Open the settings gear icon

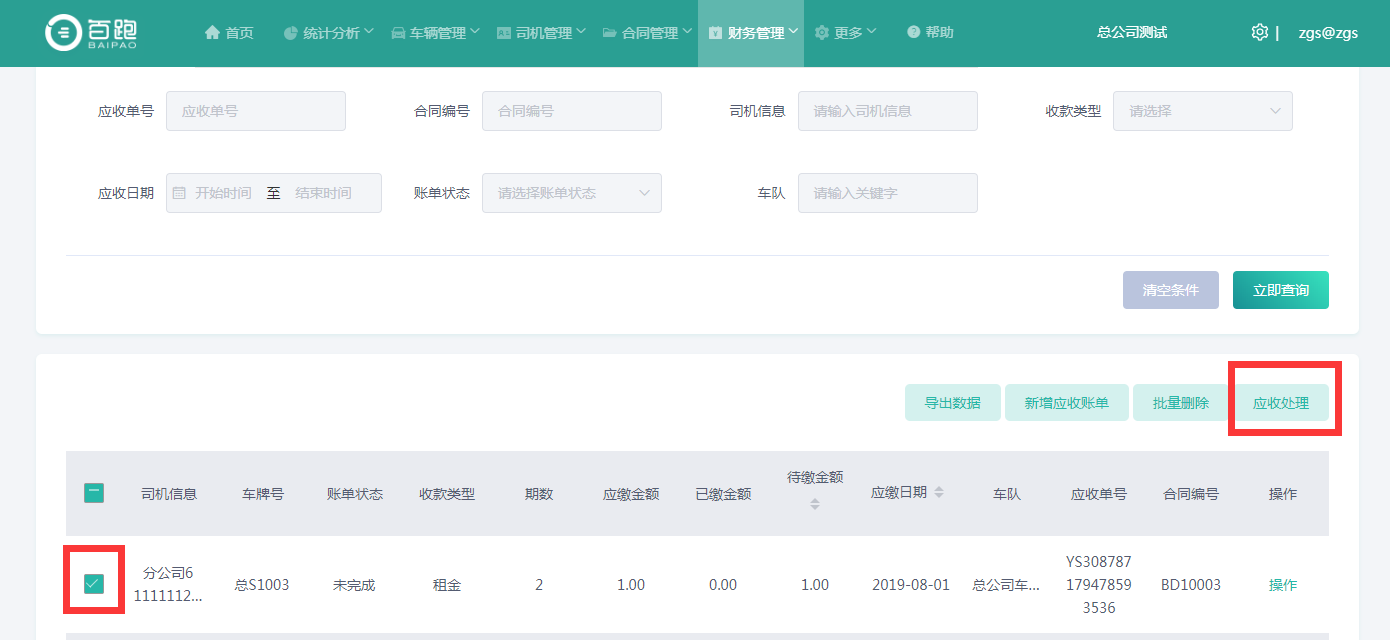click(1259, 32)
